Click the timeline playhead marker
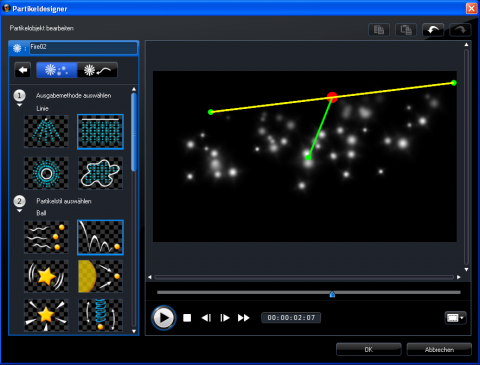 [x=332, y=294]
